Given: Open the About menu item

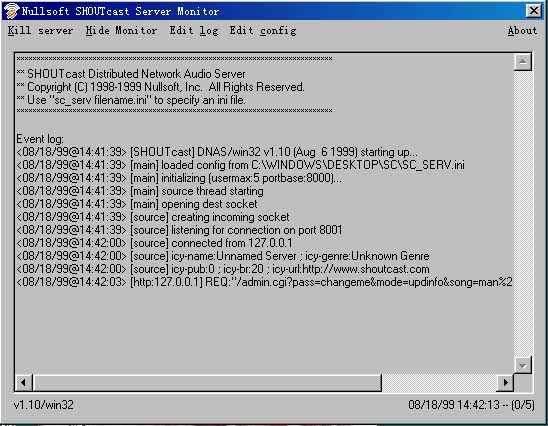Looking at the screenshot, I should click(x=522, y=31).
